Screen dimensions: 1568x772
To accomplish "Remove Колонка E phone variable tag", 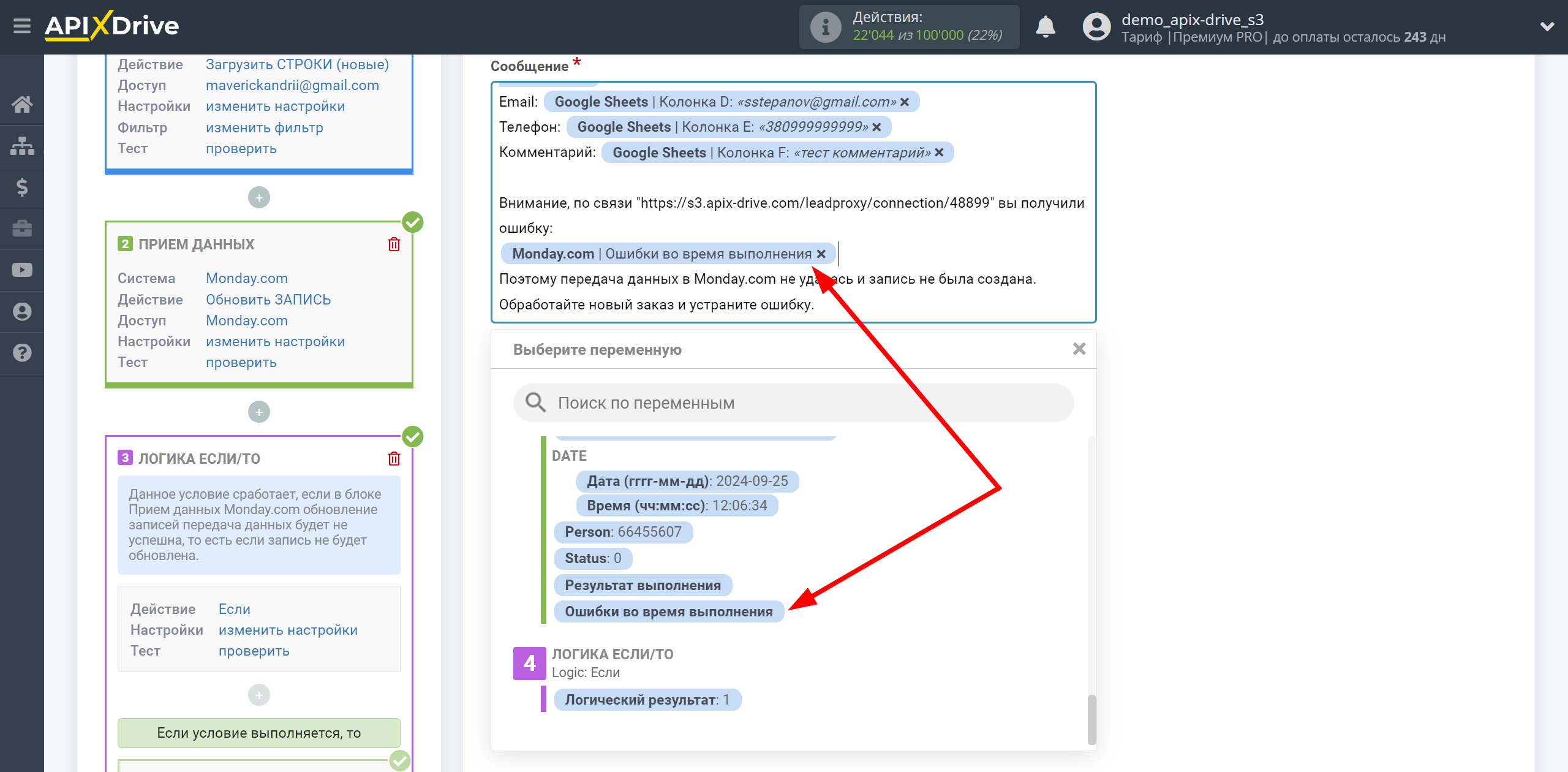I will (x=876, y=127).
